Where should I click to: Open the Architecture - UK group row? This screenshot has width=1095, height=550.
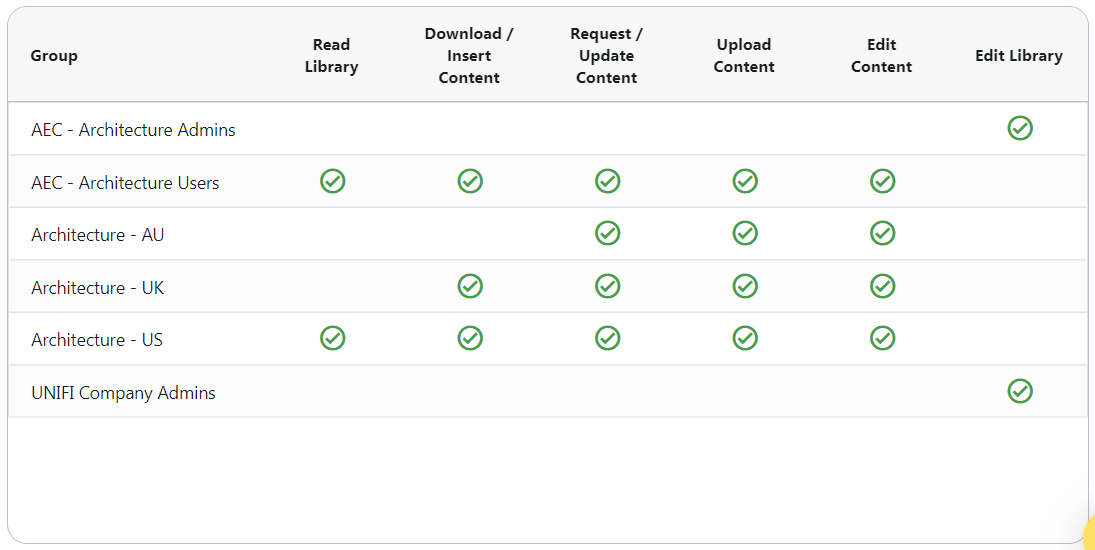coord(97,288)
